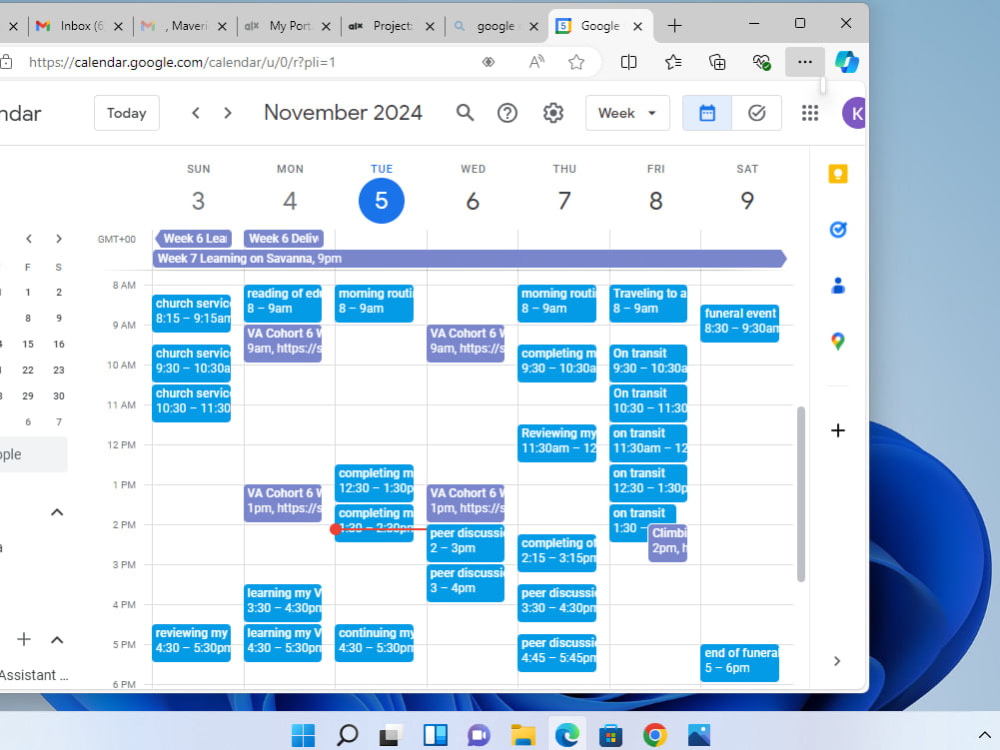This screenshot has height=750, width=1000.
Task: Go to previous month in mini calendar
Action: 29,239
